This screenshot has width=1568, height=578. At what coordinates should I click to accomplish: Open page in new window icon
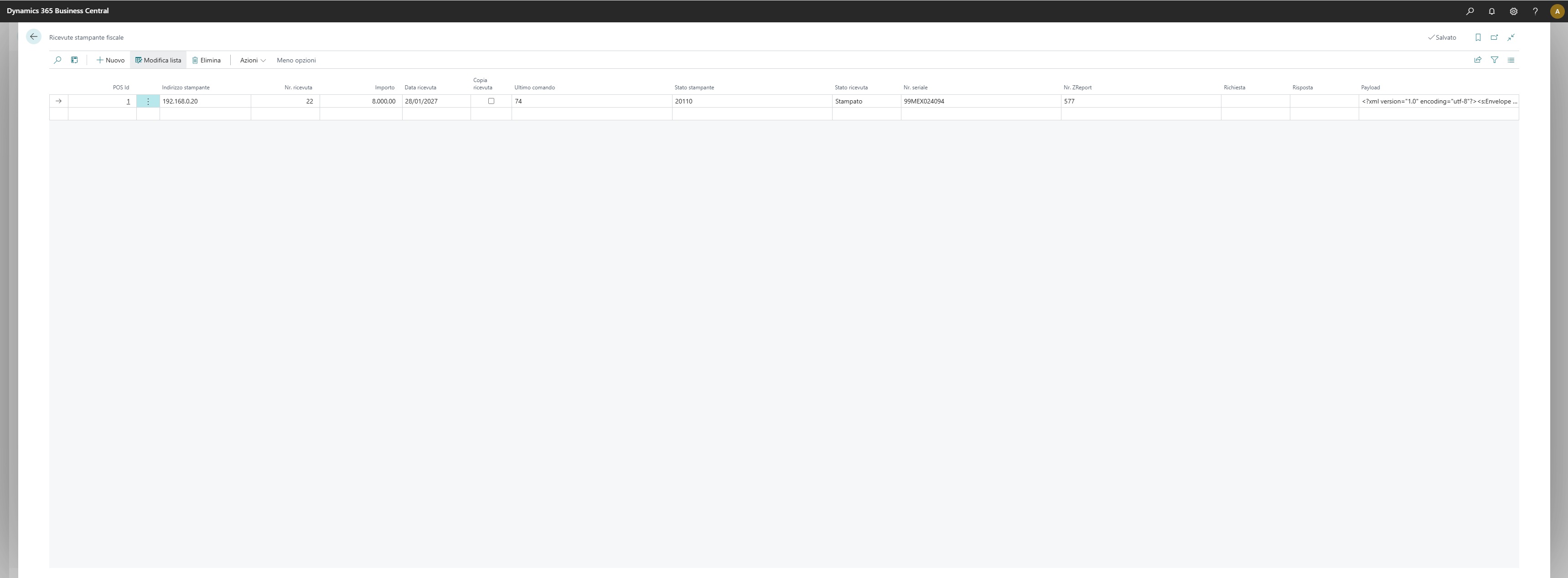[1494, 38]
